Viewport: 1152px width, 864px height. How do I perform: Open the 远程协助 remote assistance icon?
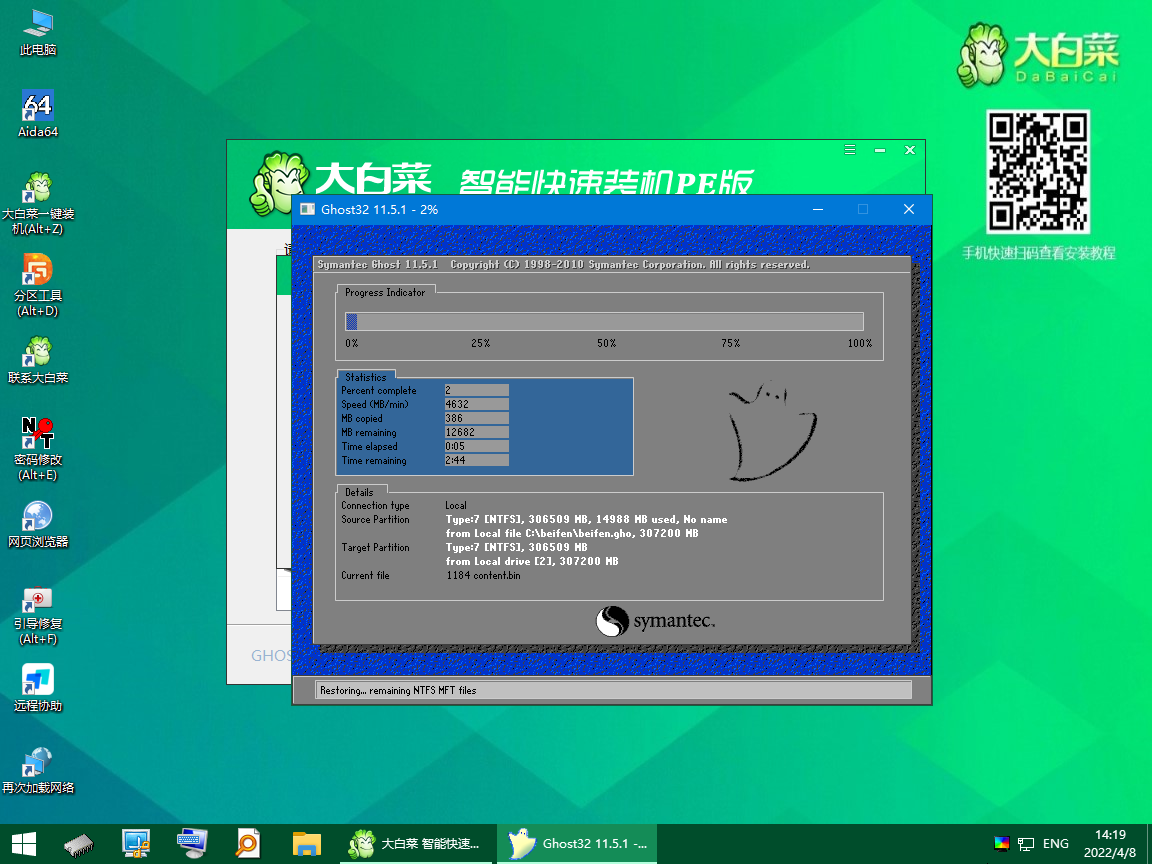coord(37,688)
